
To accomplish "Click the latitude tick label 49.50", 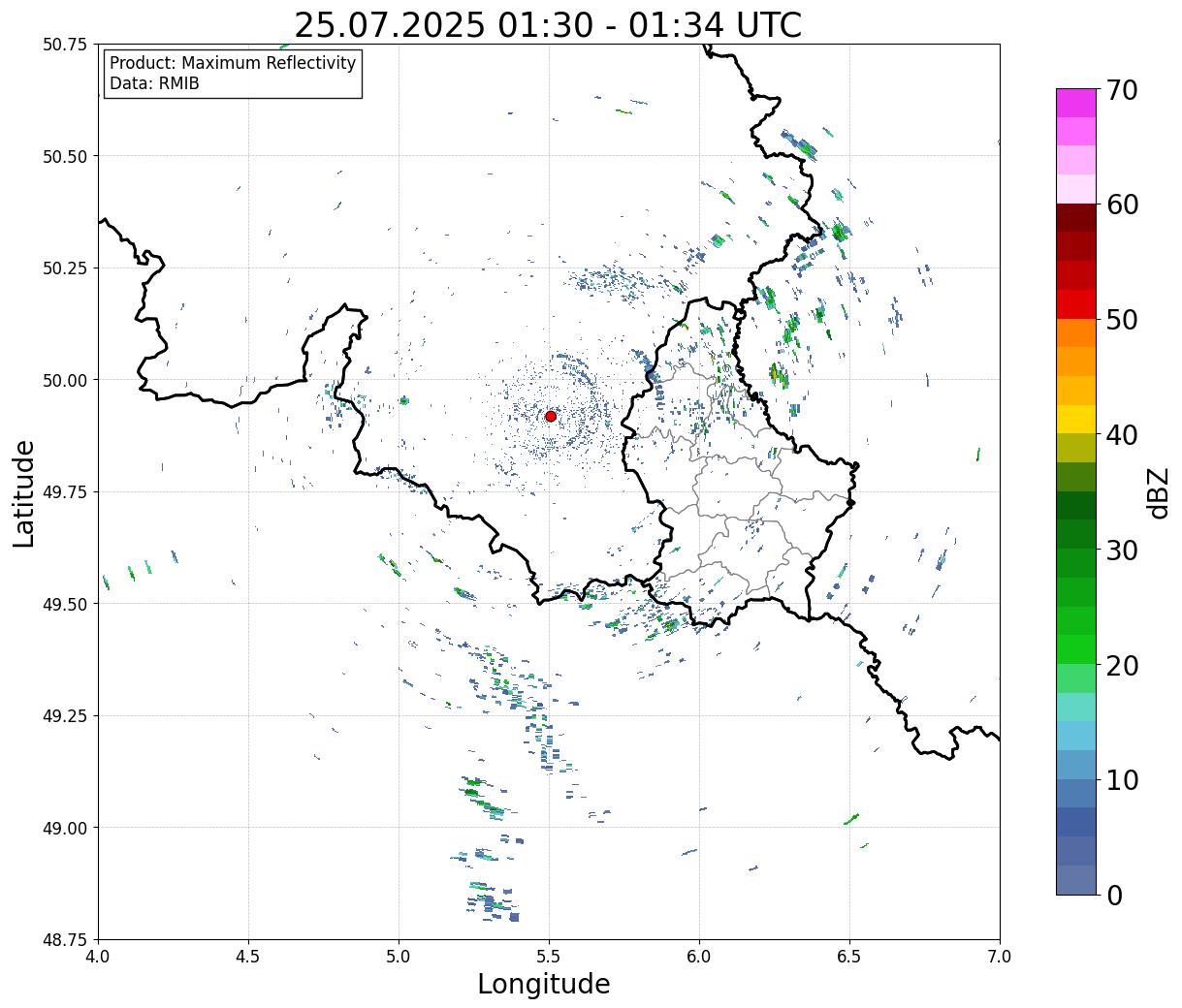I will click(65, 604).
